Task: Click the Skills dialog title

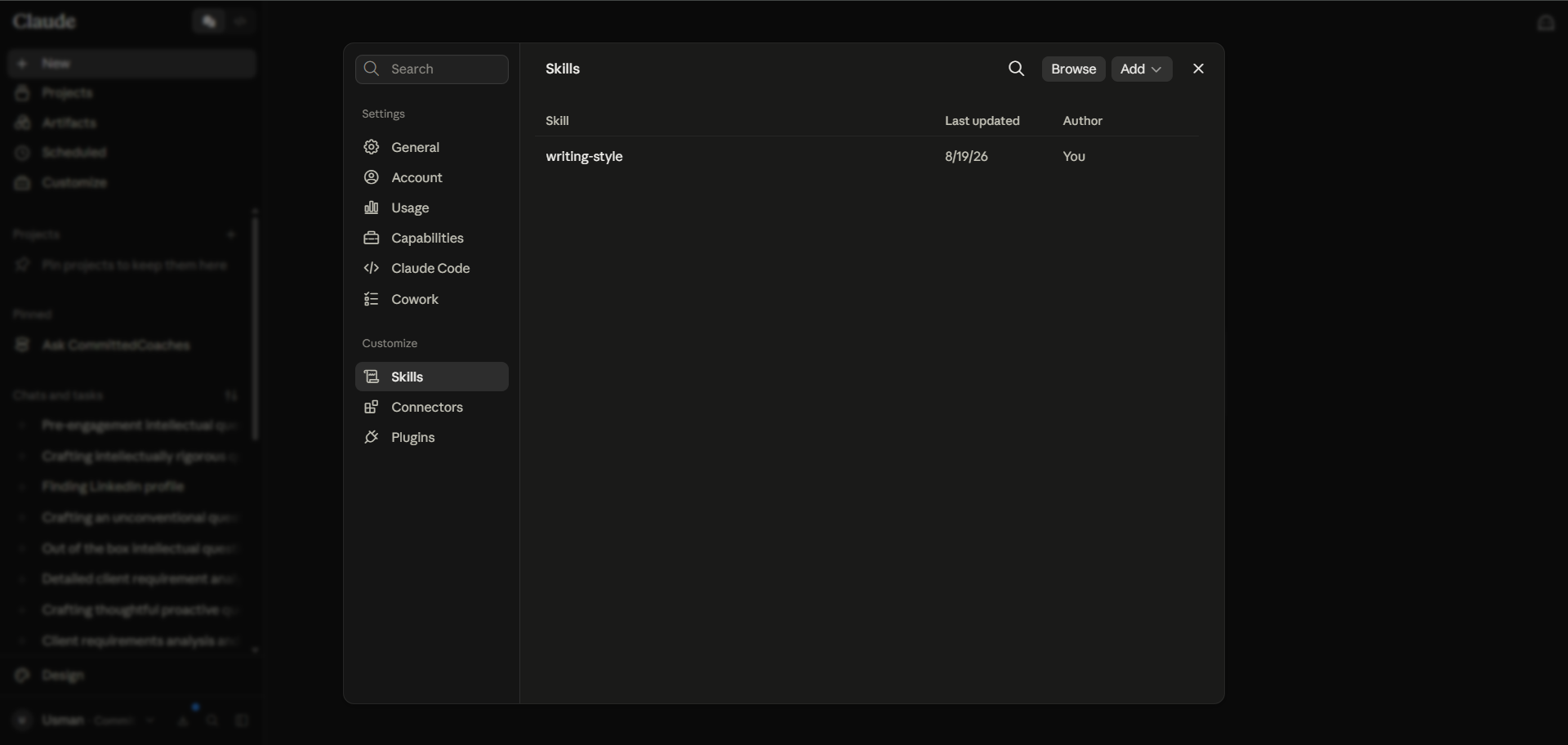Action: coord(563,69)
